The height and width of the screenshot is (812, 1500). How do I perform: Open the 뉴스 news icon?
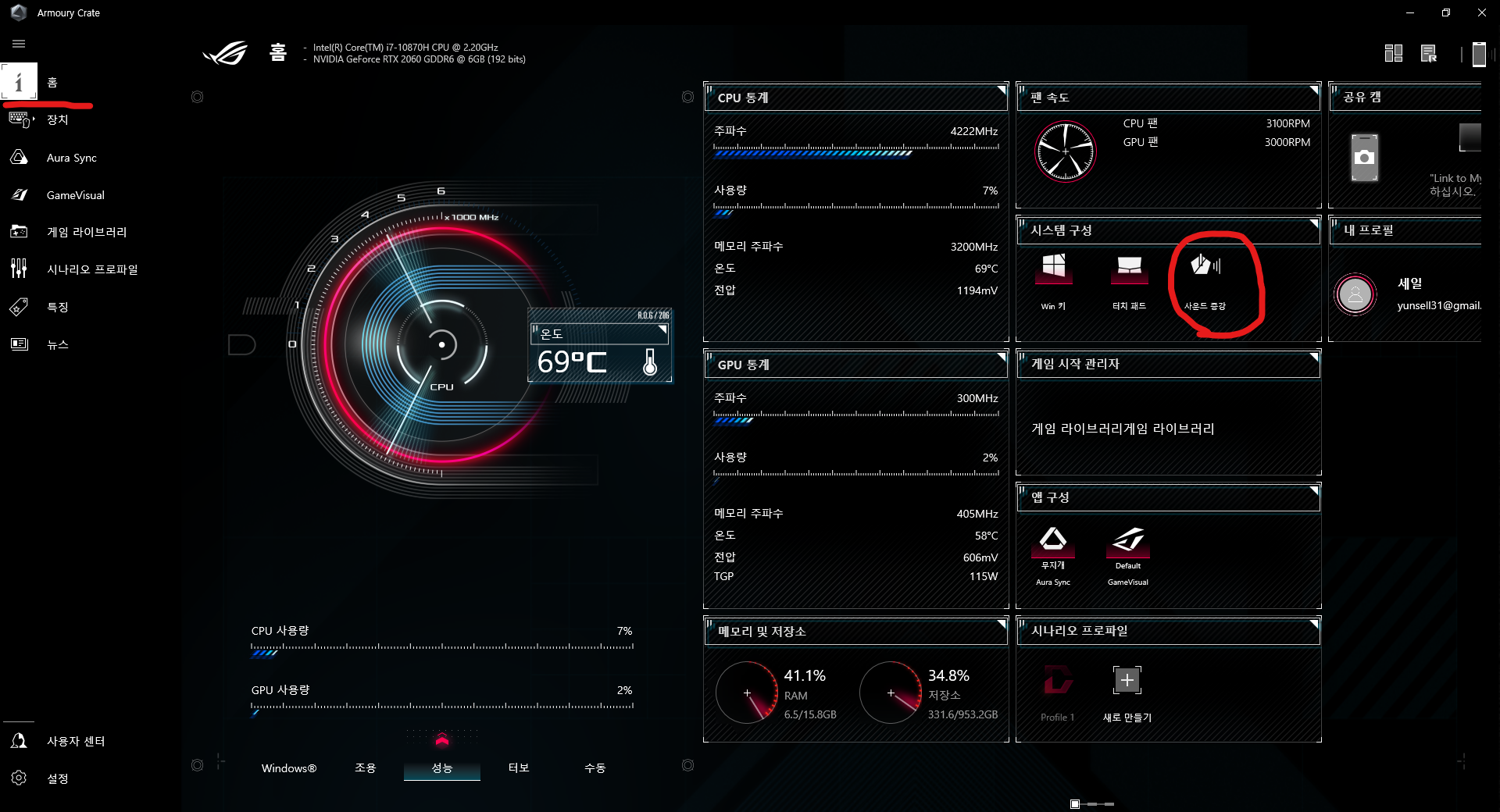click(x=20, y=344)
